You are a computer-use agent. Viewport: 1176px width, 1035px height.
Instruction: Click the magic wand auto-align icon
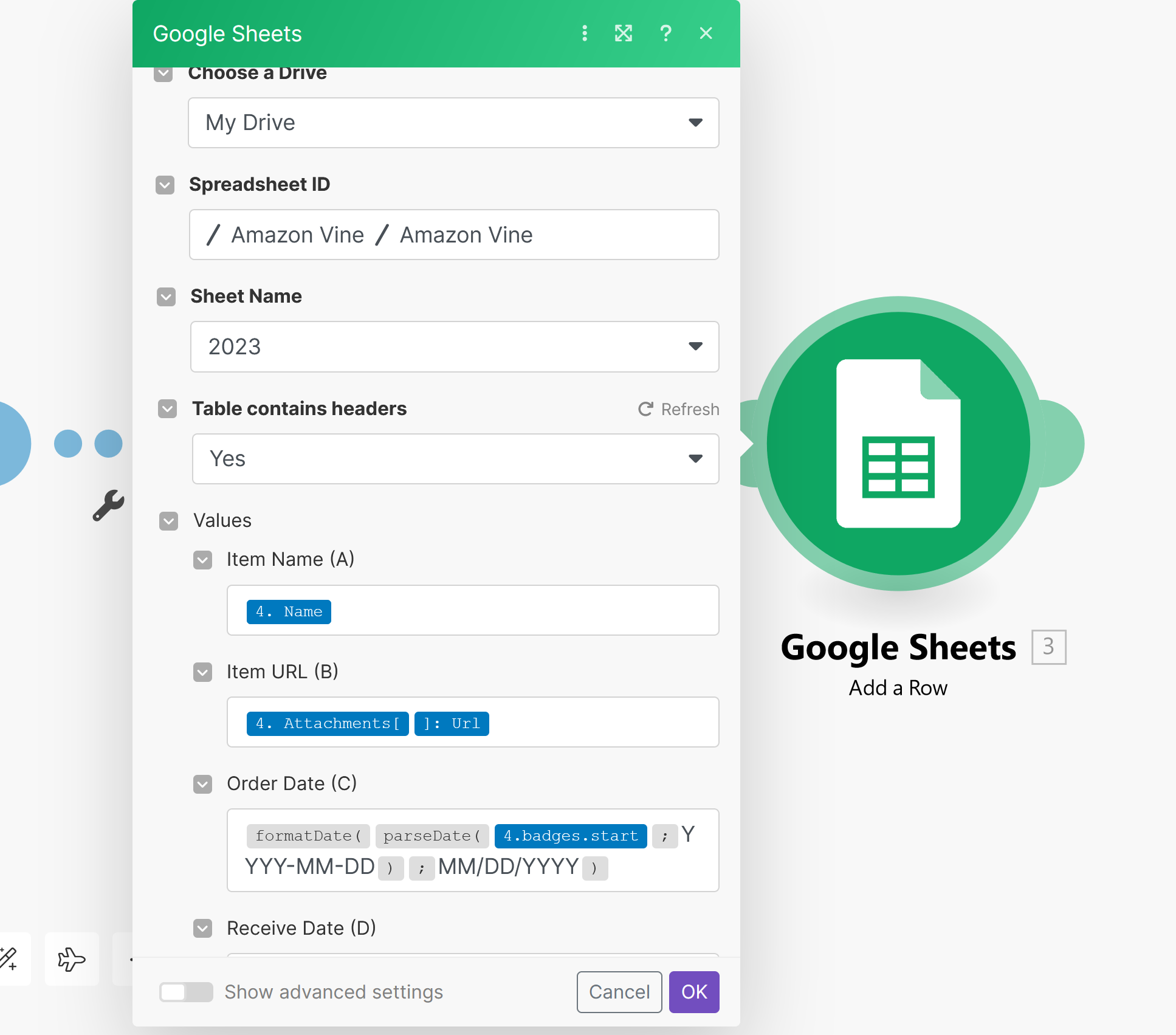(9, 959)
